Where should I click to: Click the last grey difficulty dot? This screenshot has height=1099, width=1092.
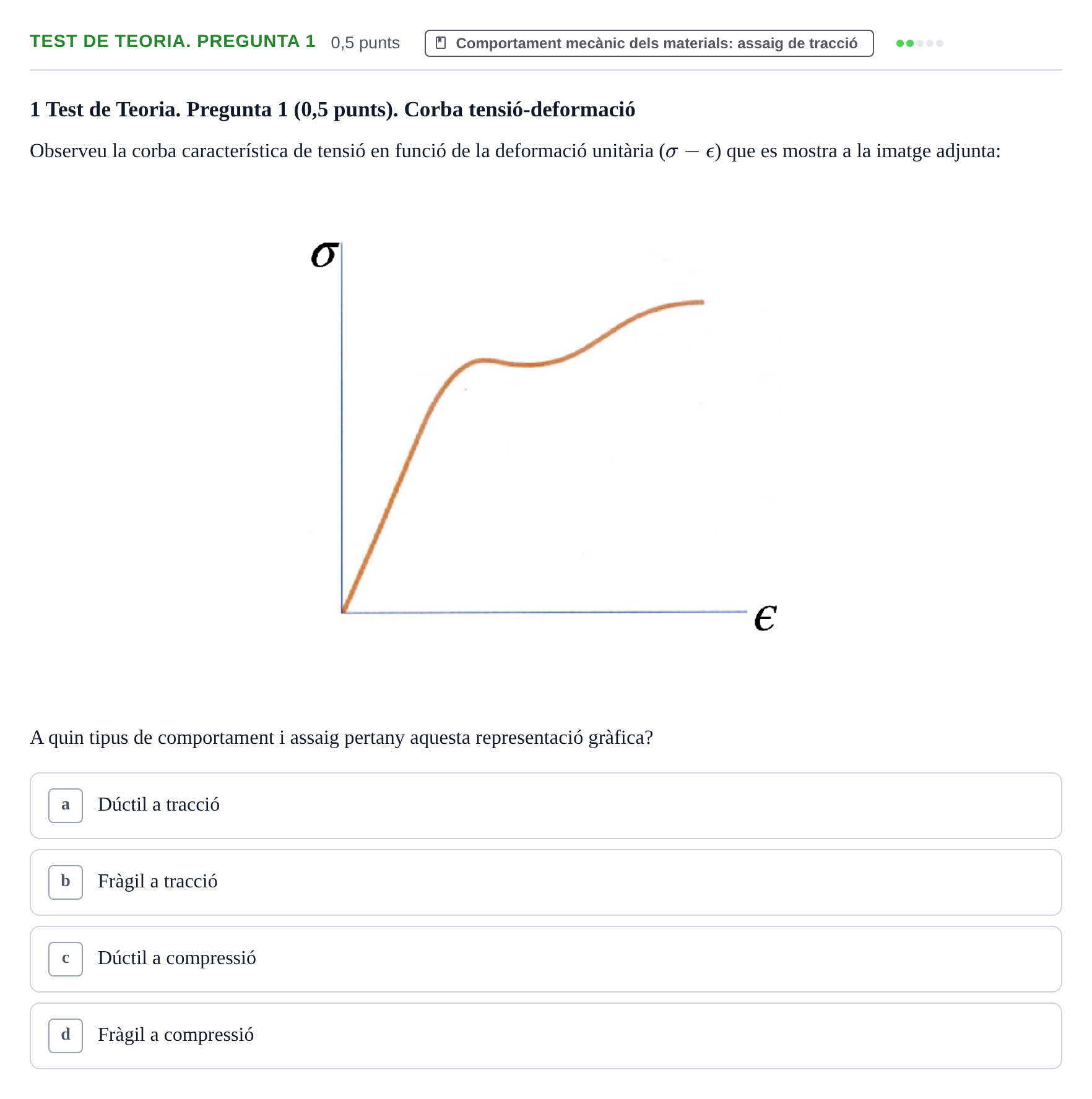coord(940,43)
